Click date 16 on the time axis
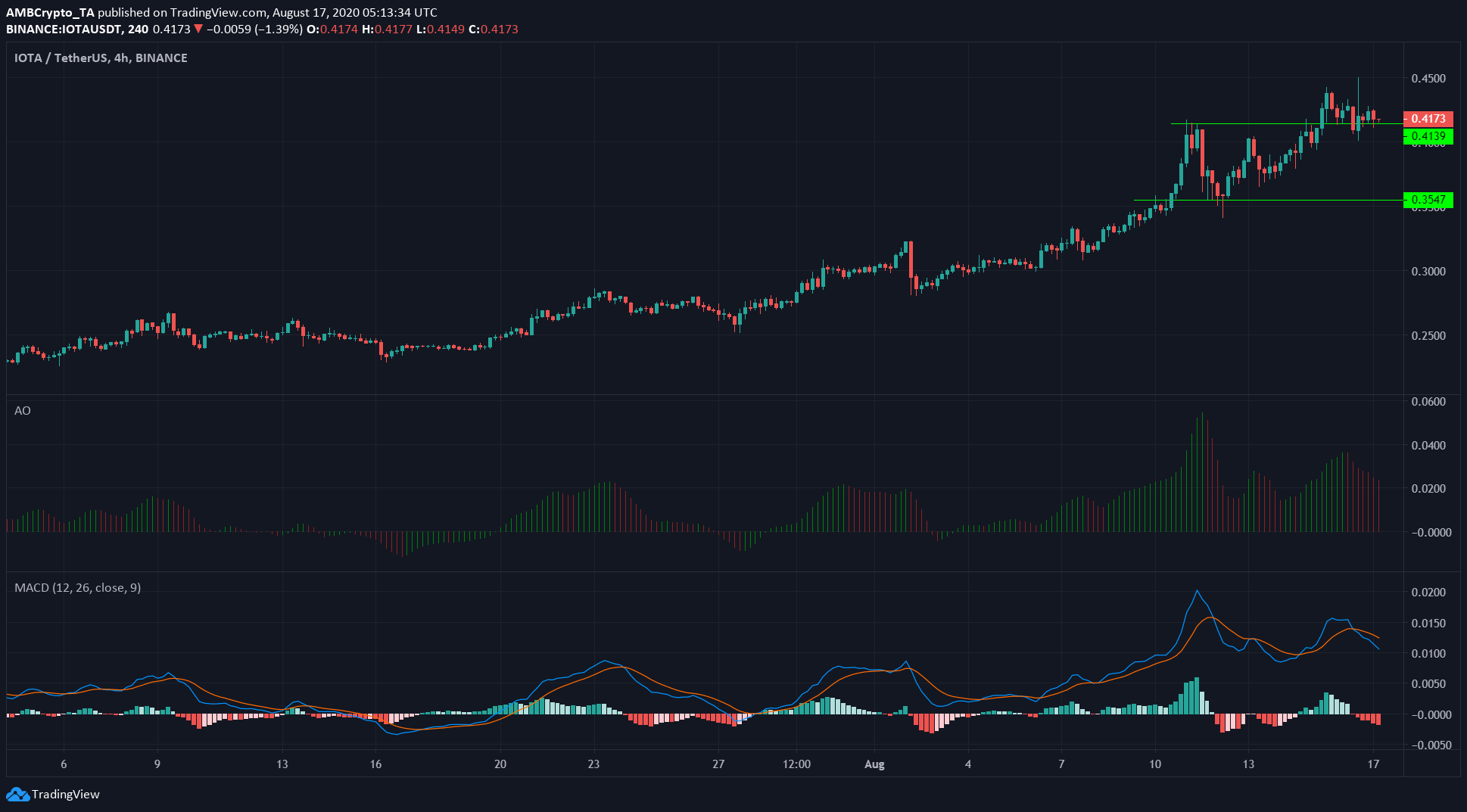 click(375, 764)
